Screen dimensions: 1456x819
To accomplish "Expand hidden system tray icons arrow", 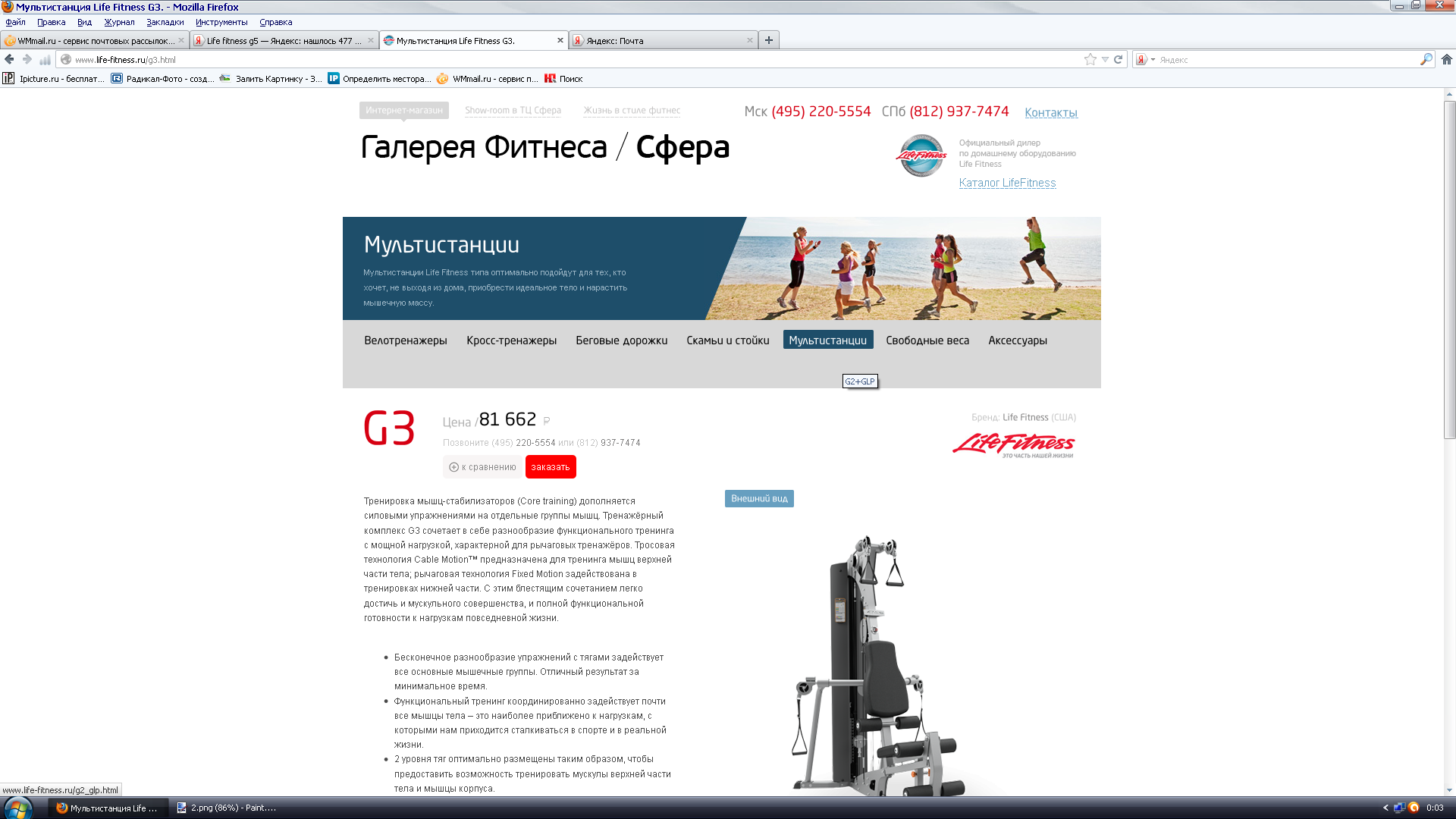I will (x=1385, y=808).
